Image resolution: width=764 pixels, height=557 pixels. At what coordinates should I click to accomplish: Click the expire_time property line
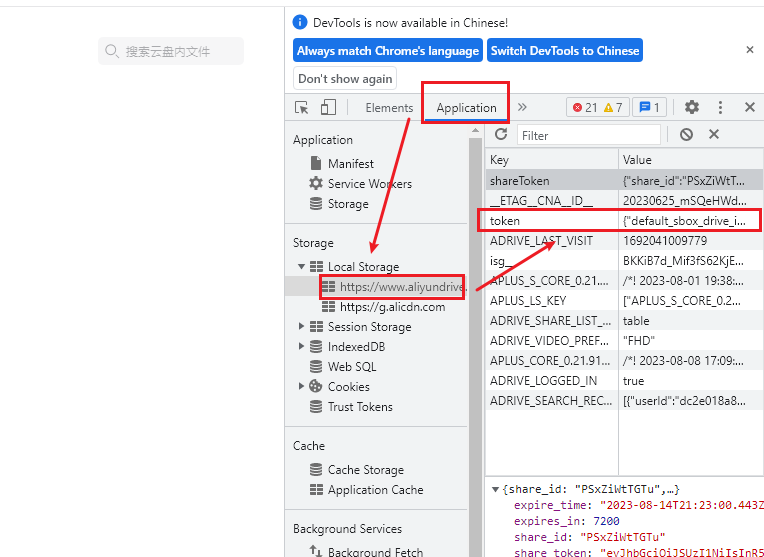point(638,505)
